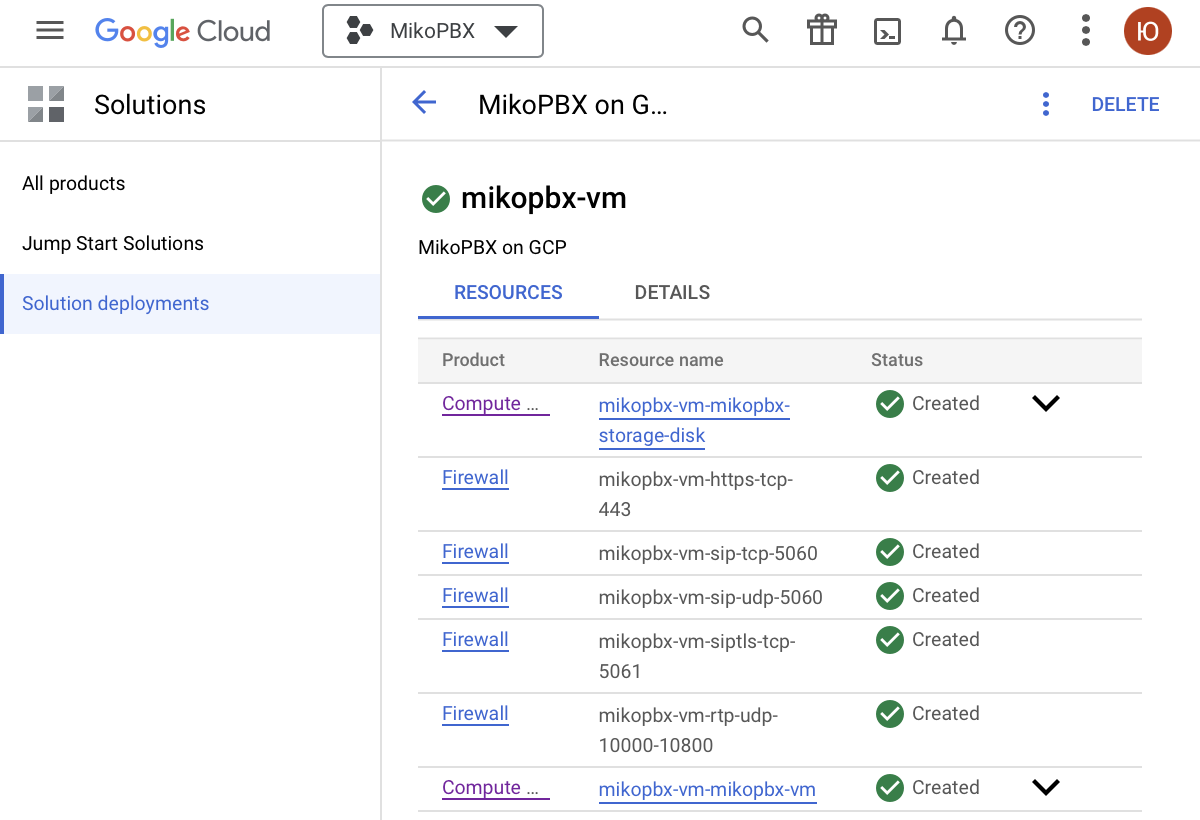The image size is (1200, 820).
Task: Open the gift free trial icon
Action: [x=821, y=31]
